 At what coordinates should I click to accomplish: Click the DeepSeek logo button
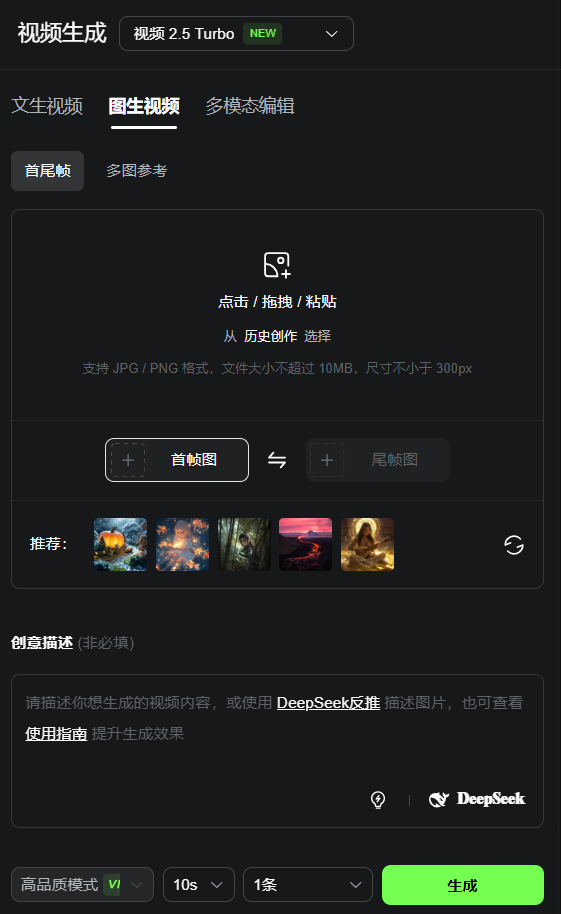click(477, 799)
